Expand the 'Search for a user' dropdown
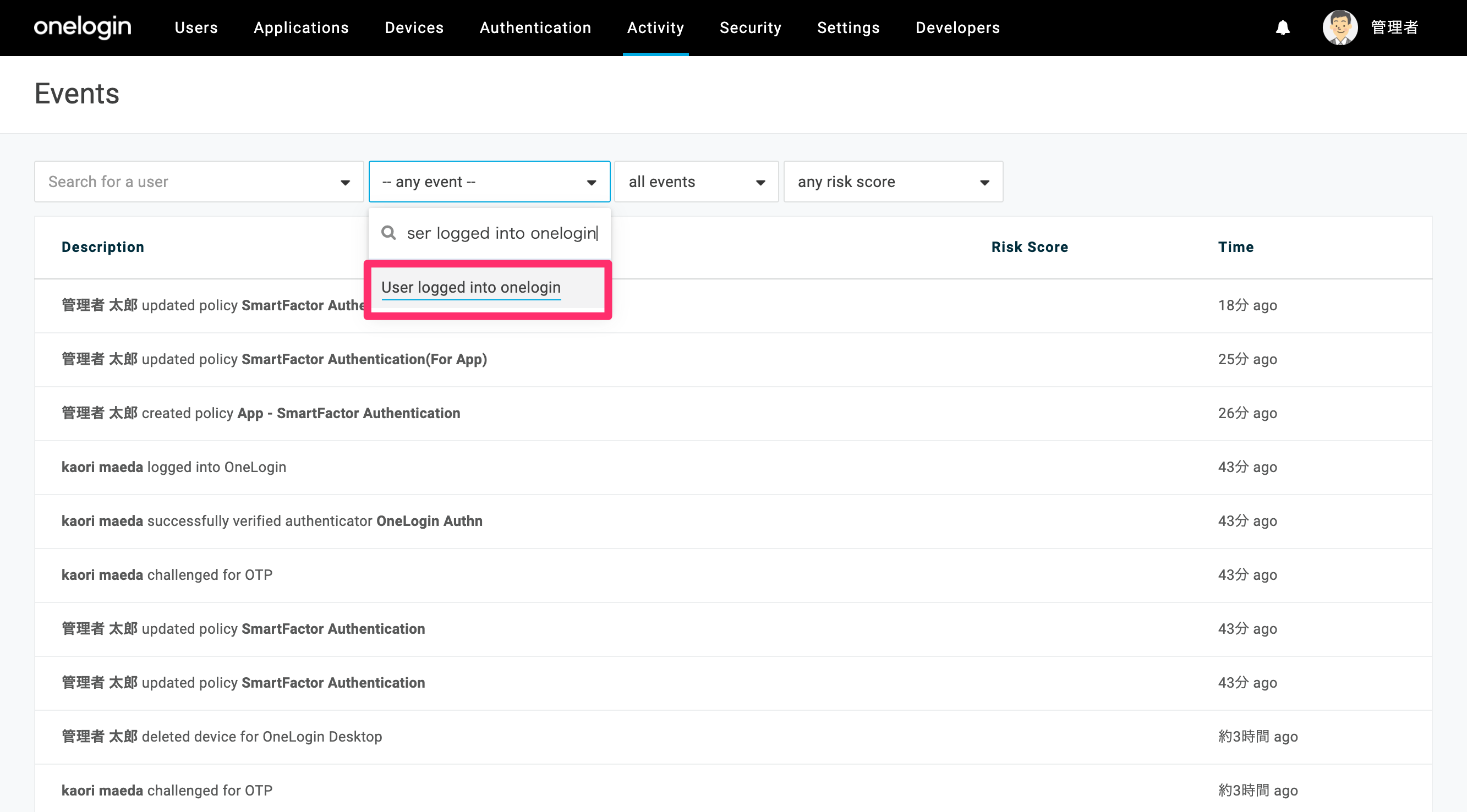This screenshot has height=812, width=1467. [199, 182]
